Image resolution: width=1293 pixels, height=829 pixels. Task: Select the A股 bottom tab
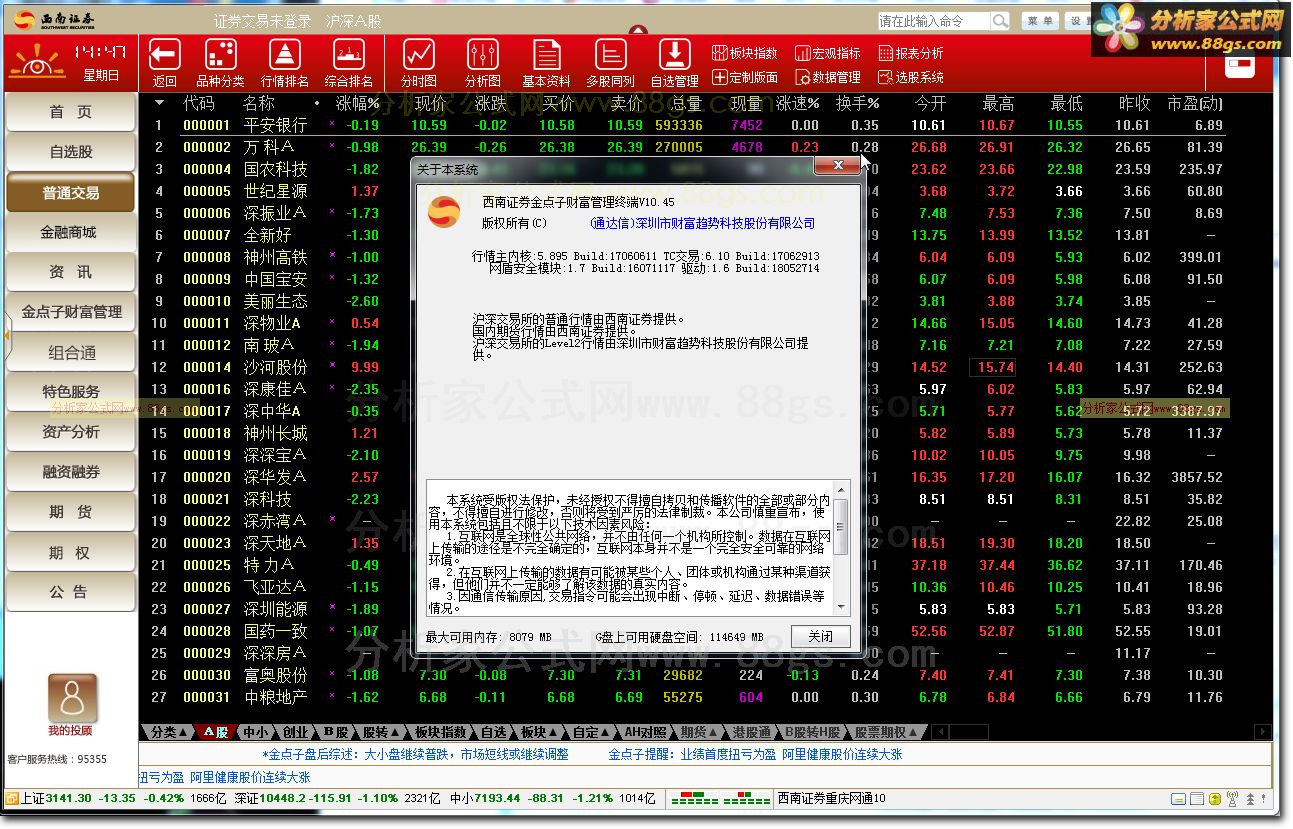tap(217, 732)
